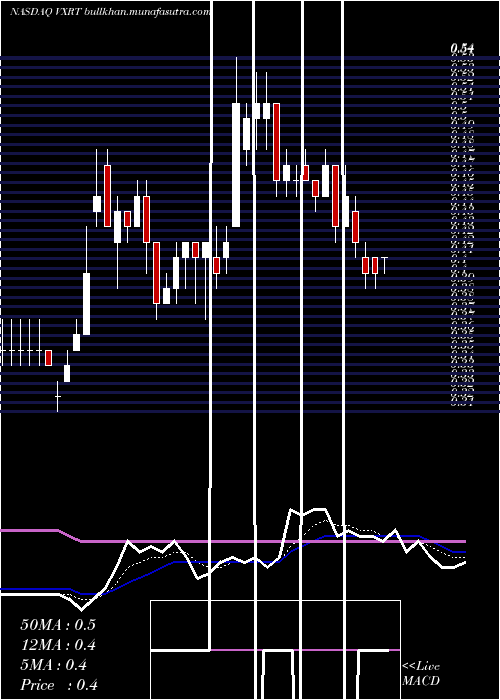Click the Price : 0.4 readout
Image resolution: width=500 pixels, height=700 pixels.
[x=59, y=685]
